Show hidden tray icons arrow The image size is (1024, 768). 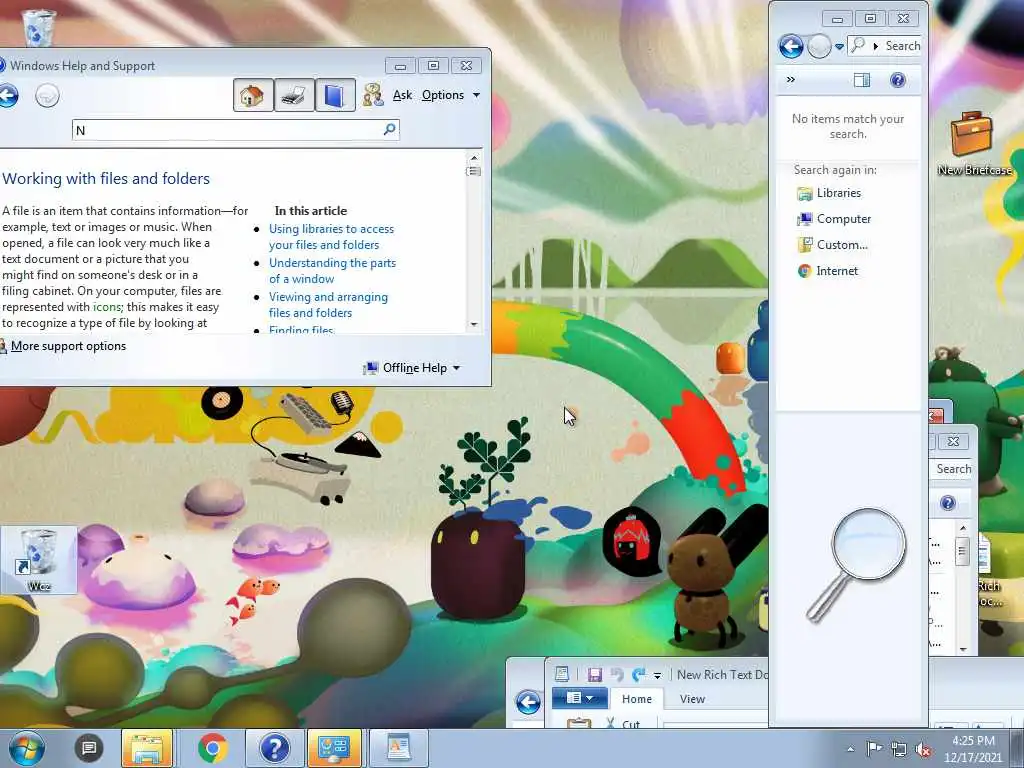click(850, 750)
